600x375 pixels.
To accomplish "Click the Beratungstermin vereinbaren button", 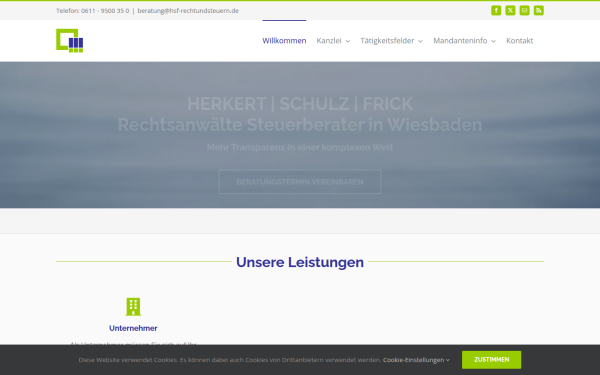I will 300,182.
